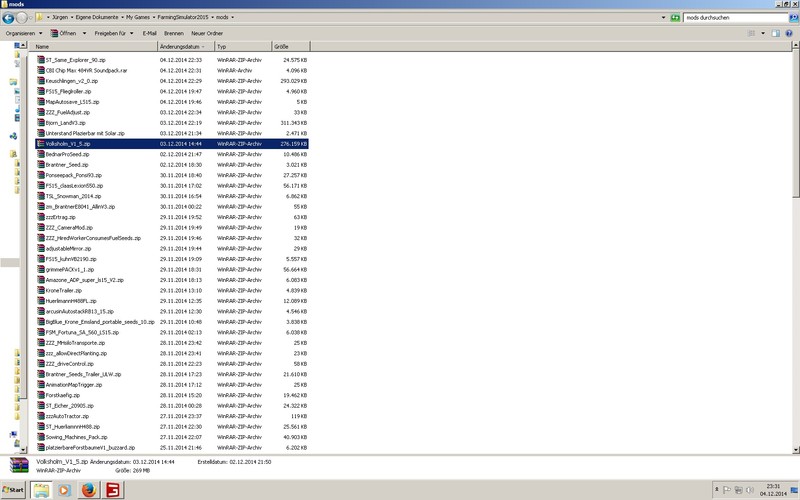
Task: Launch Windows Media Player from the taskbar
Action: point(64,490)
